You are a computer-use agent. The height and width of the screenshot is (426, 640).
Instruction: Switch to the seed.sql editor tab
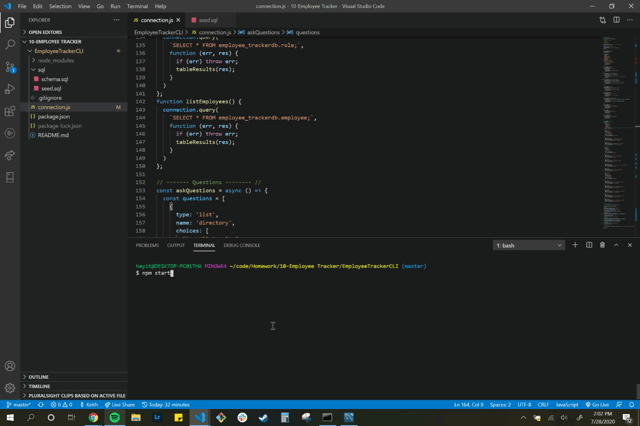[x=208, y=20]
